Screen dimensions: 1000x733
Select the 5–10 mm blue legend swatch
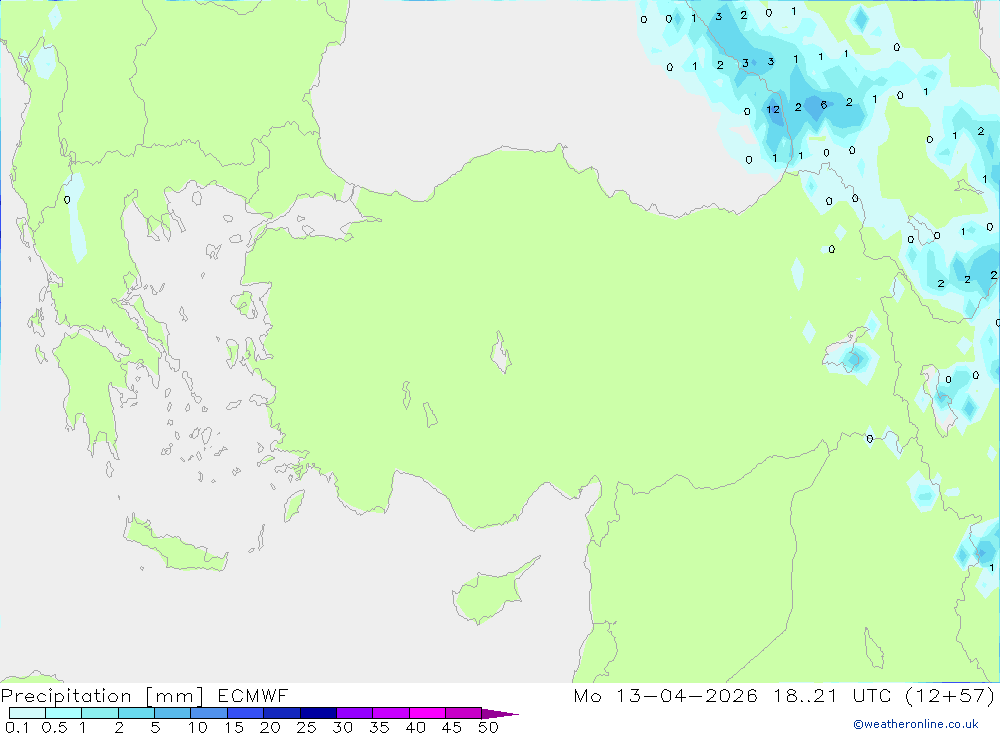coord(172,713)
